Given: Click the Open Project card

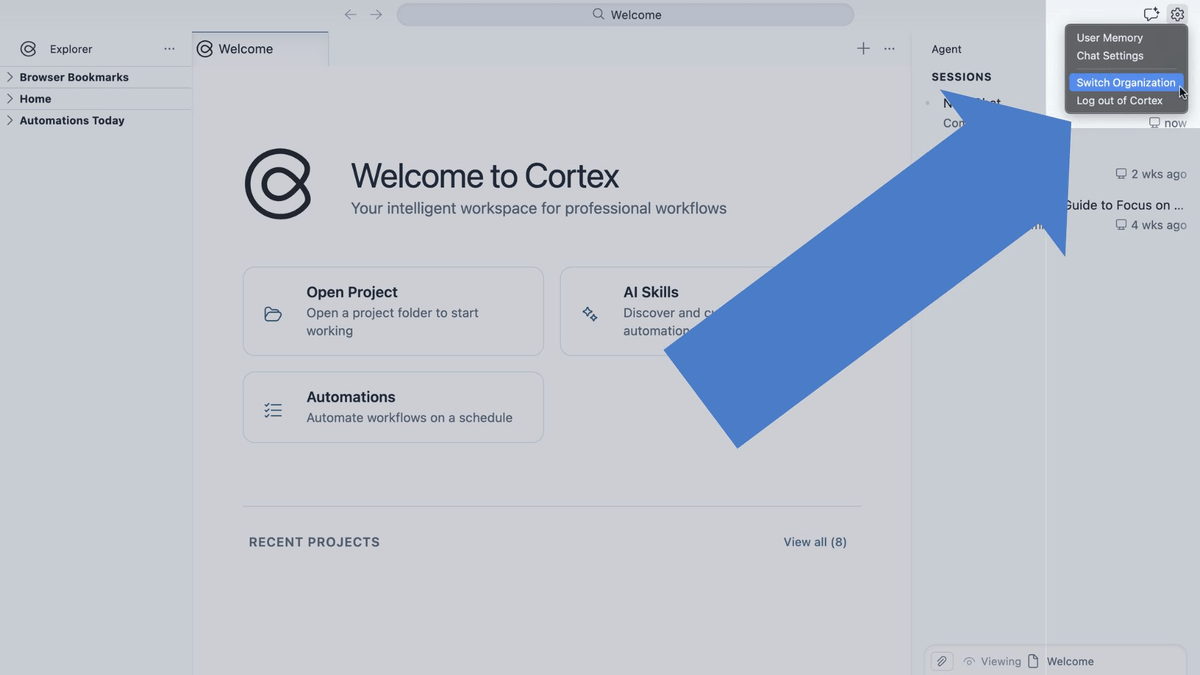Looking at the screenshot, I should [393, 311].
